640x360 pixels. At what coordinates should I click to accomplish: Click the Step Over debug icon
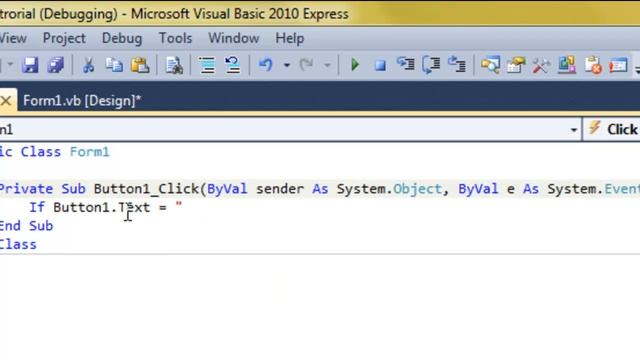[431, 65]
